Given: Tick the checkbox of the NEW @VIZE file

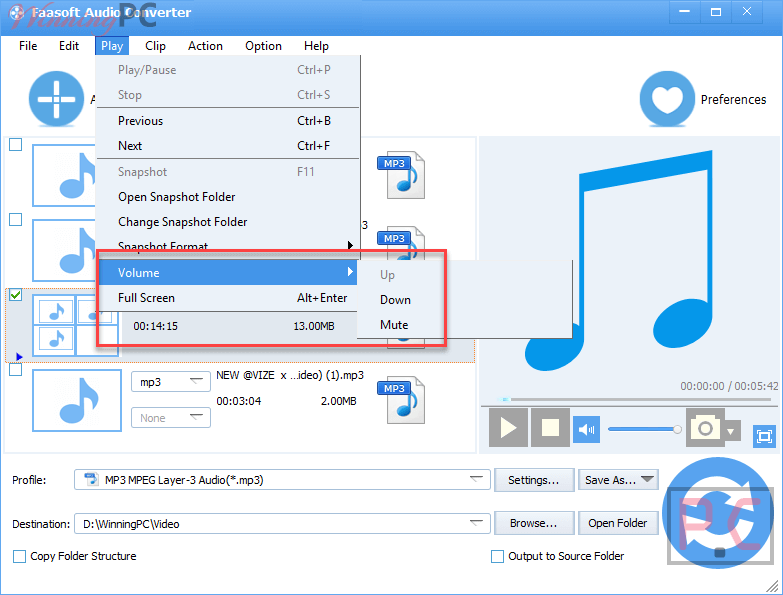Looking at the screenshot, I should pyautogui.click(x=15, y=369).
